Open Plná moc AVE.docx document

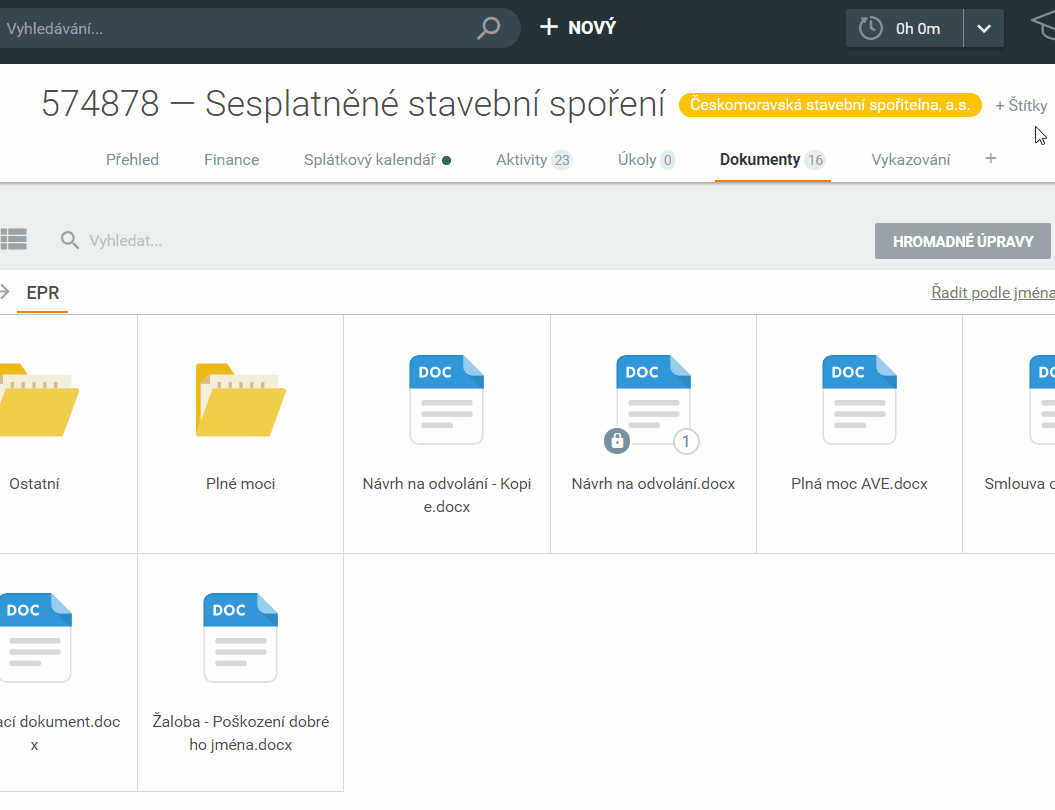point(858,400)
